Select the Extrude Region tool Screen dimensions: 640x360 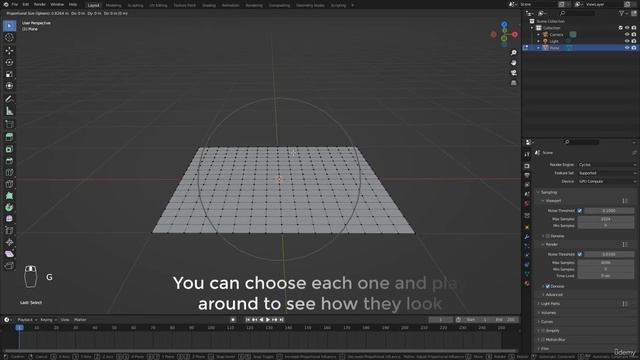pyautogui.click(x=9, y=137)
